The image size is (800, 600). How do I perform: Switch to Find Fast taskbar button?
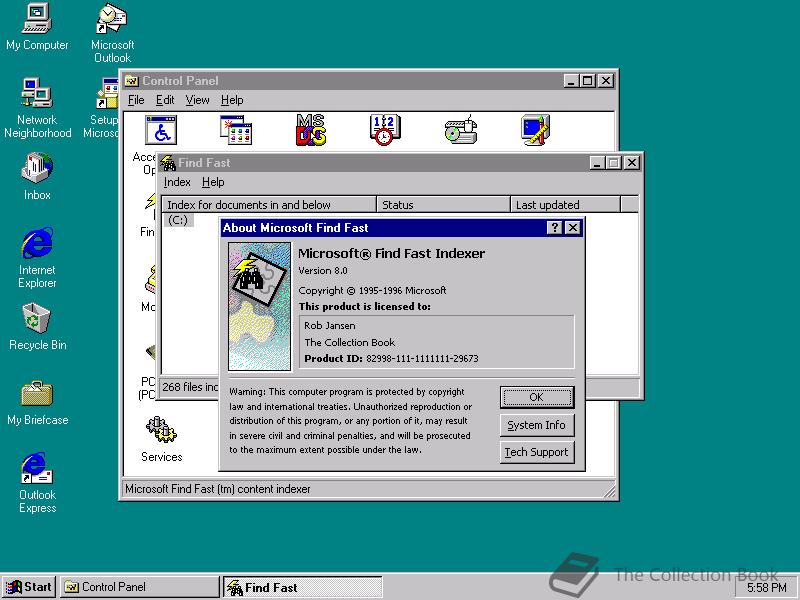click(x=303, y=587)
